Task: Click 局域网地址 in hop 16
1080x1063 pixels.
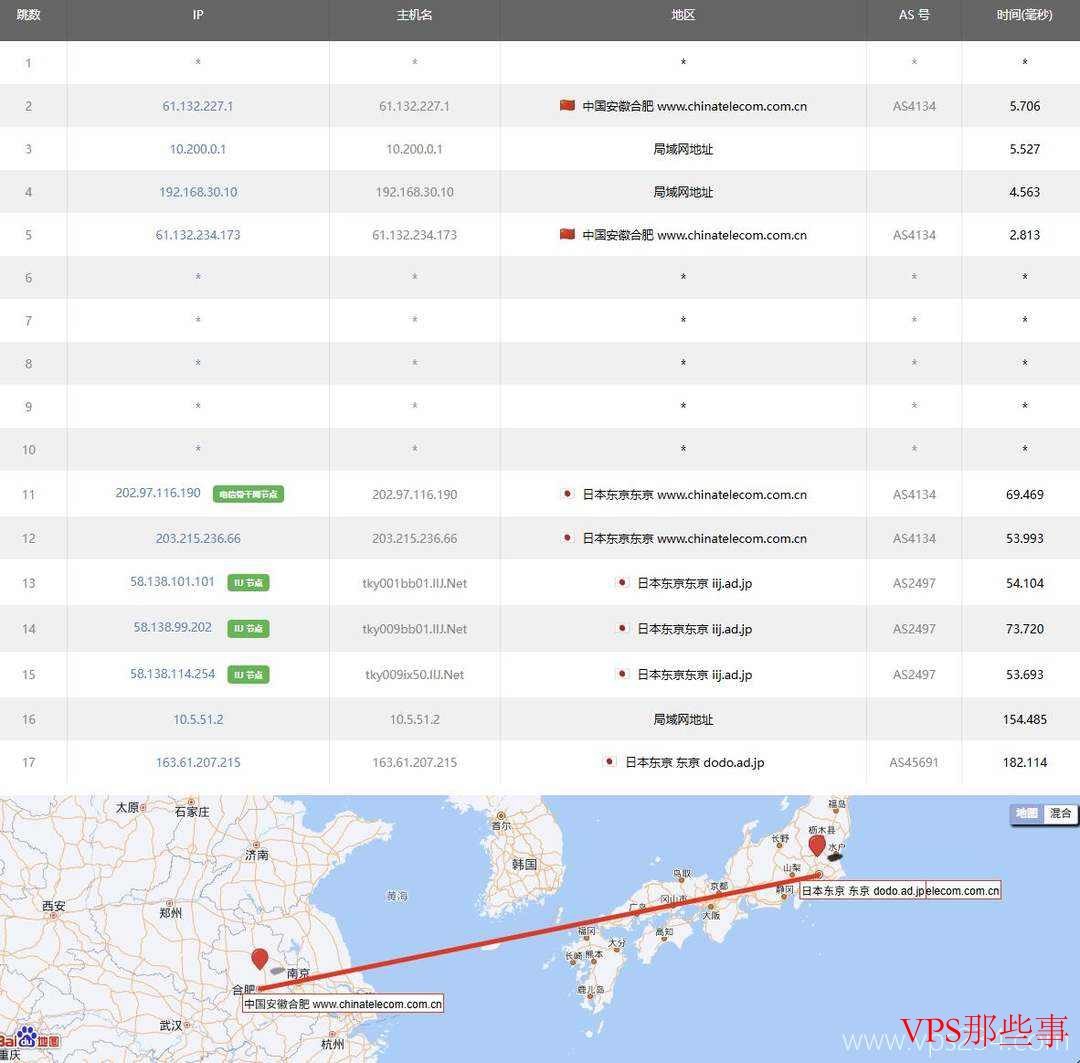Action: pos(683,719)
